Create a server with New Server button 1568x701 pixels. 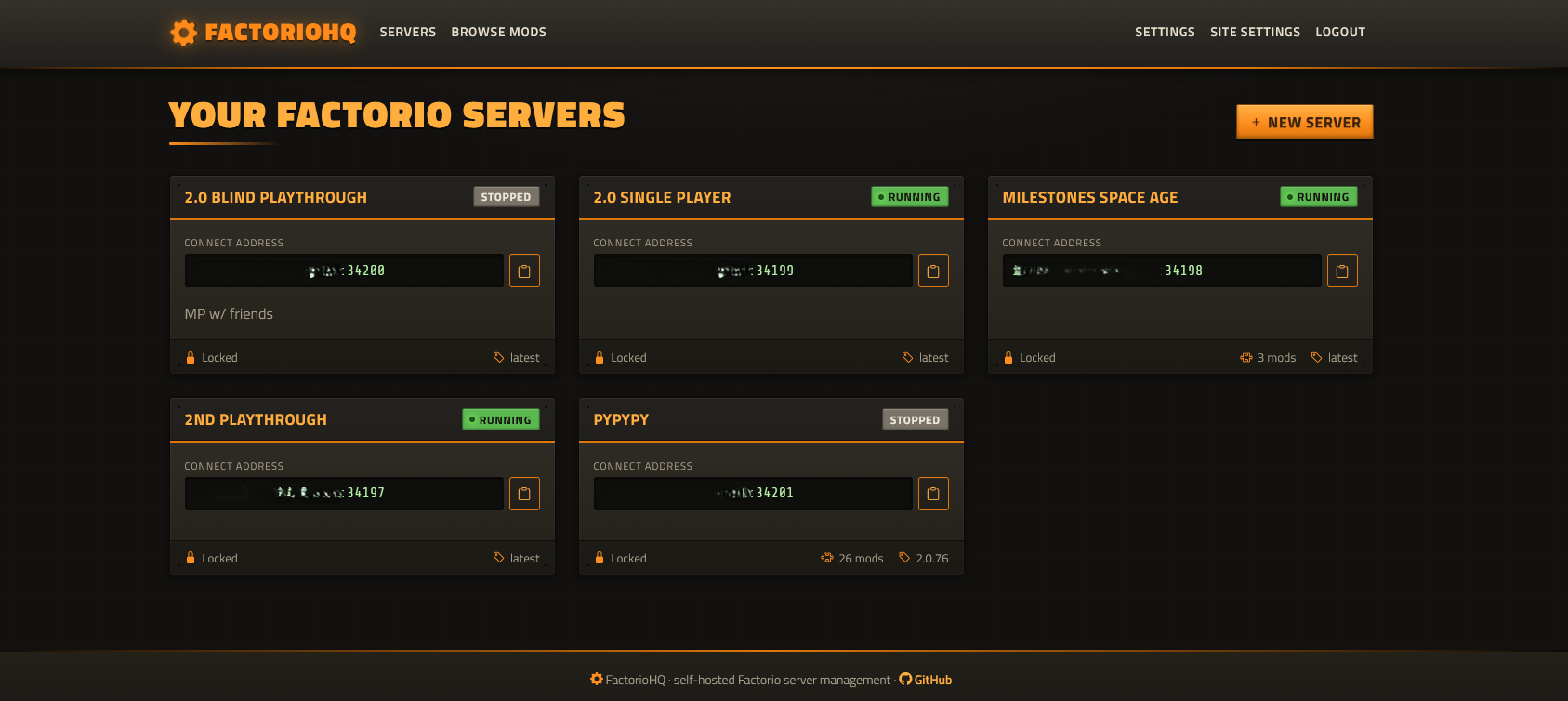coord(1305,122)
